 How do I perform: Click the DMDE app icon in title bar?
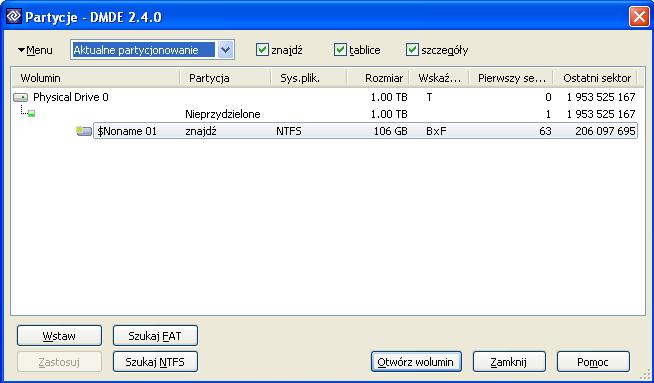coord(14,16)
